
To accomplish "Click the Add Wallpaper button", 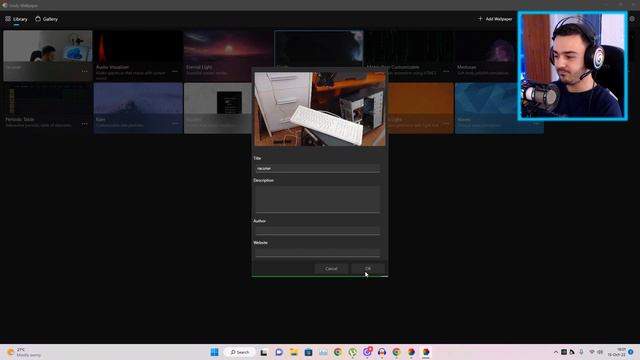I will (495, 19).
